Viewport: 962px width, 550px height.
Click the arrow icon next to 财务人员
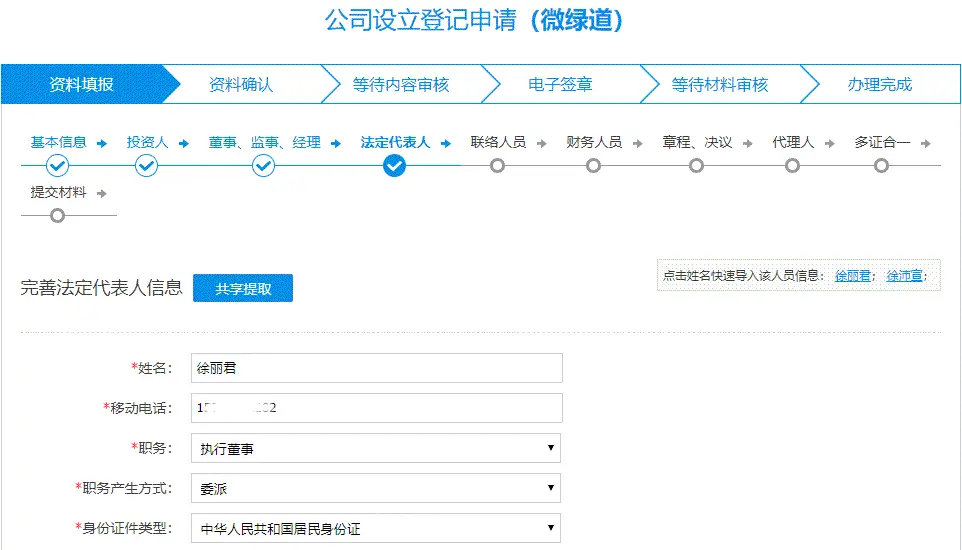(638, 144)
